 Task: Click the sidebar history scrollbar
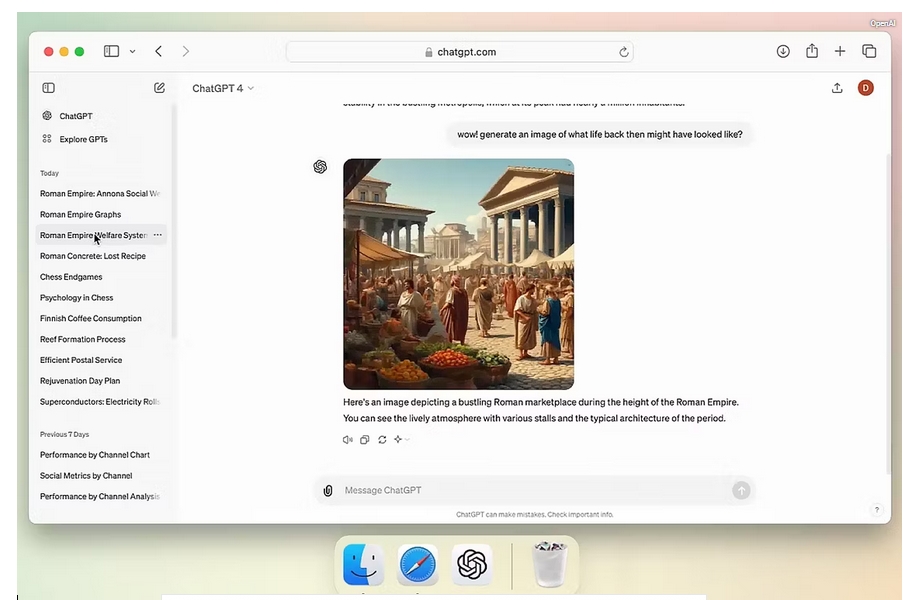[174, 220]
